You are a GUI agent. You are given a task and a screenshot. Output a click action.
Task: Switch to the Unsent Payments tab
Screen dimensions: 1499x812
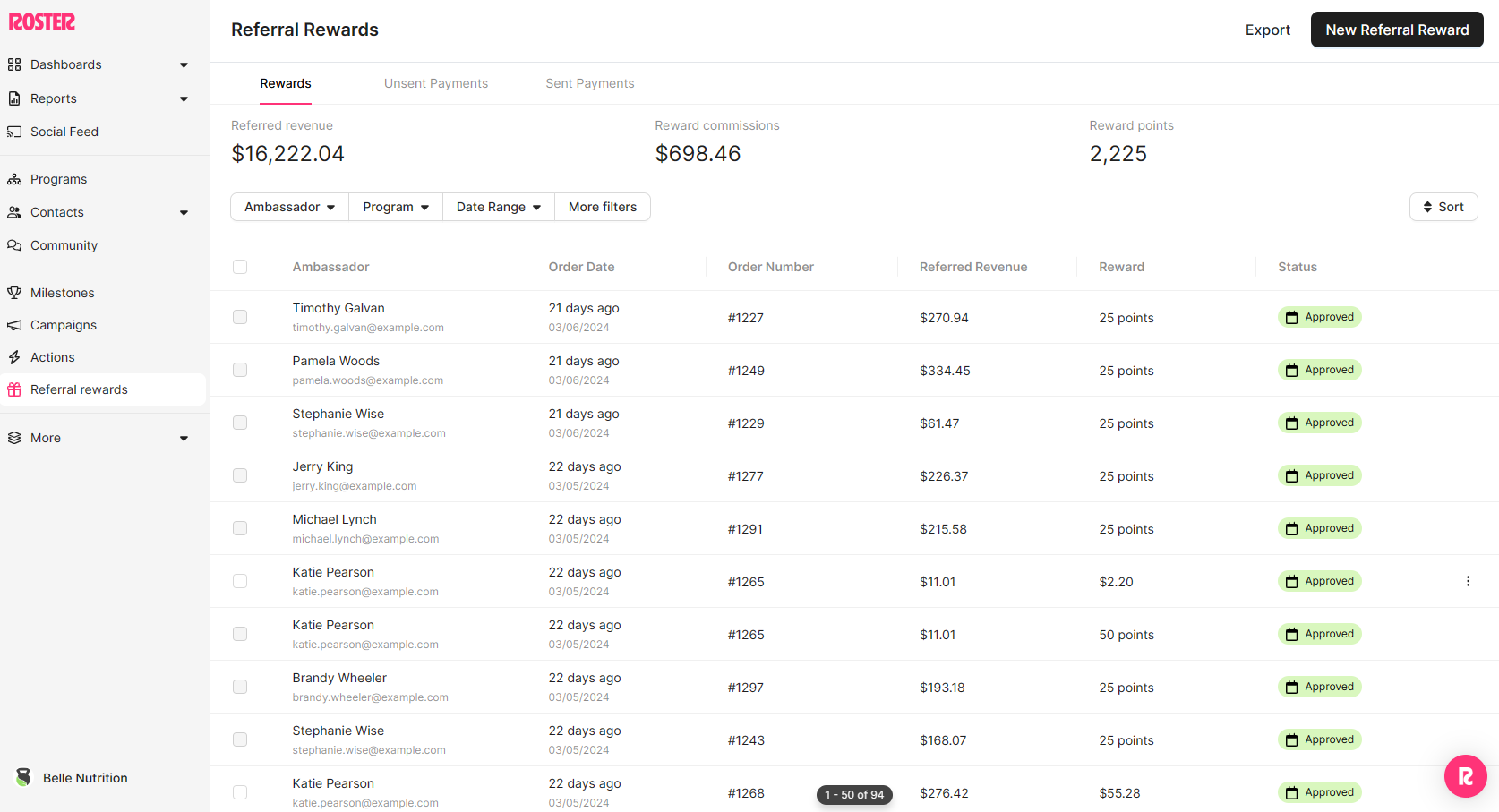click(x=436, y=83)
